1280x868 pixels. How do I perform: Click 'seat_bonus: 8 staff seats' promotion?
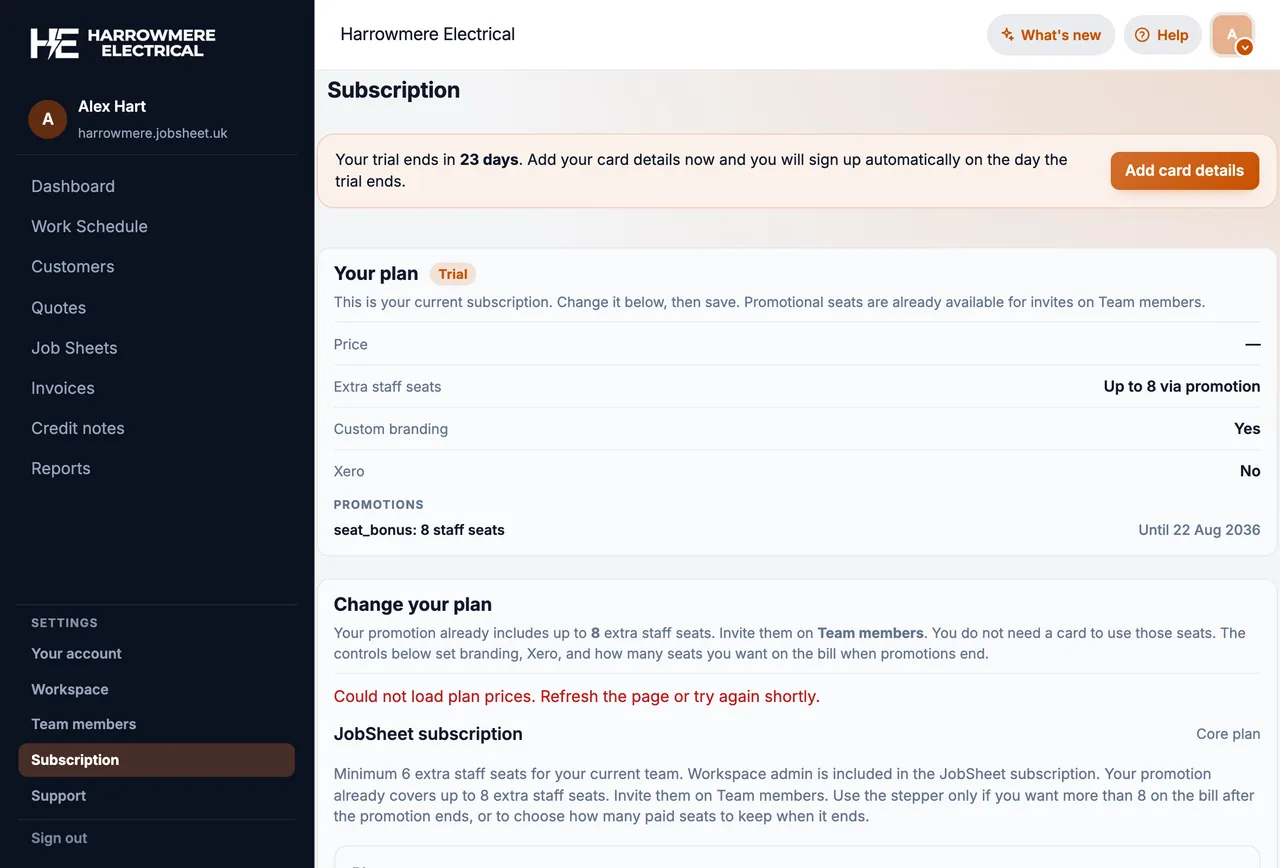[x=419, y=530]
